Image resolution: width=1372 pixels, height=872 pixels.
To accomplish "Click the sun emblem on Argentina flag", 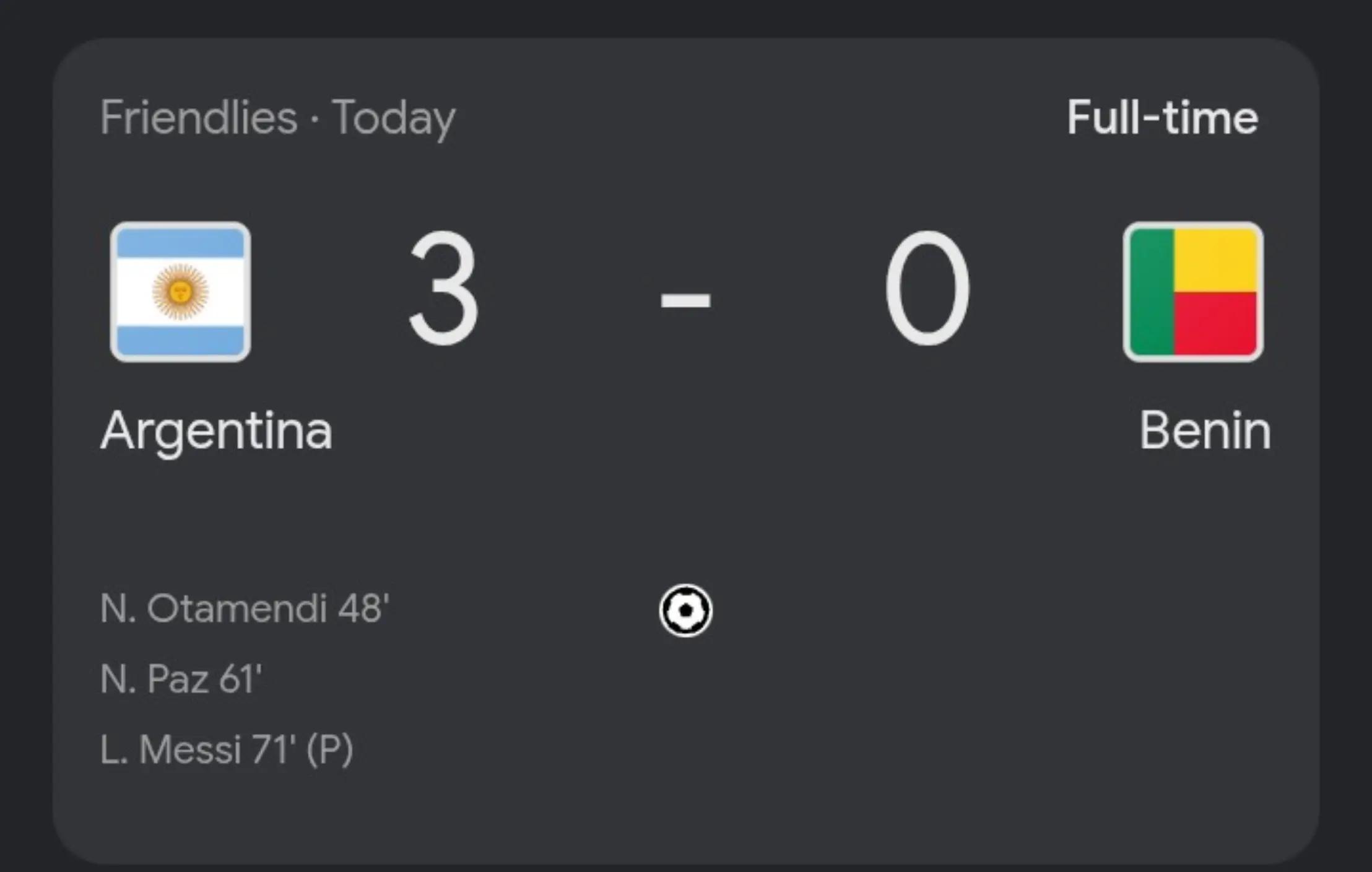I will (x=181, y=291).
